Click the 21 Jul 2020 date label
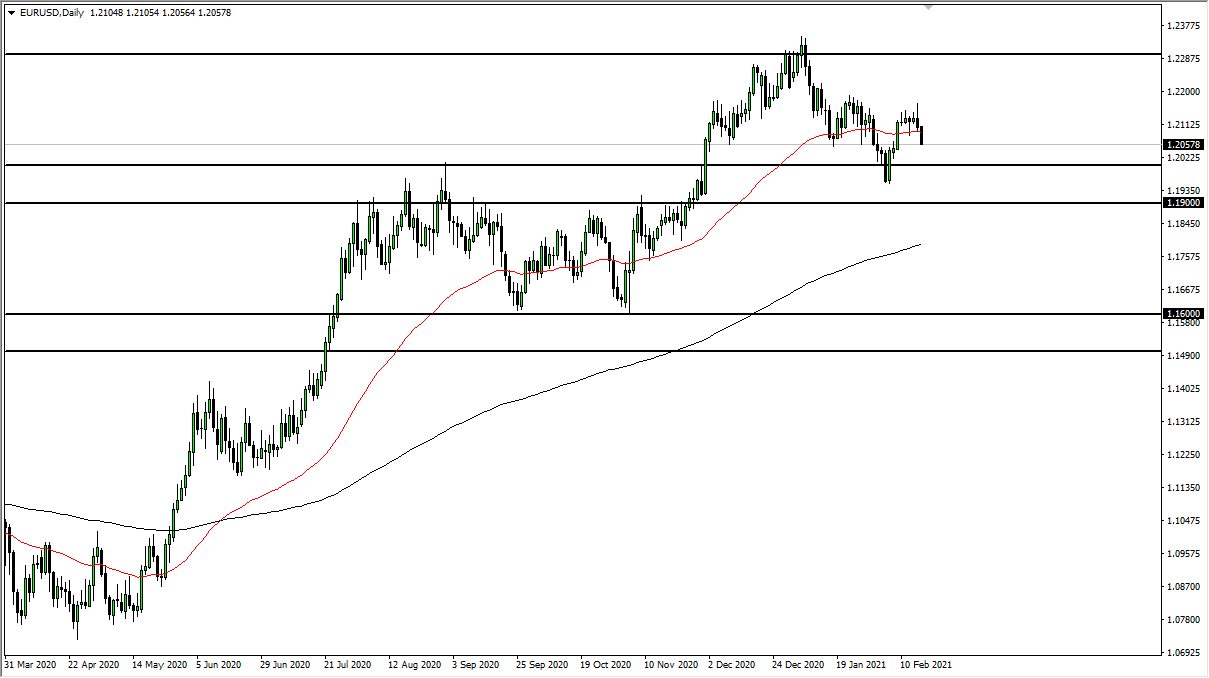 coord(349,664)
